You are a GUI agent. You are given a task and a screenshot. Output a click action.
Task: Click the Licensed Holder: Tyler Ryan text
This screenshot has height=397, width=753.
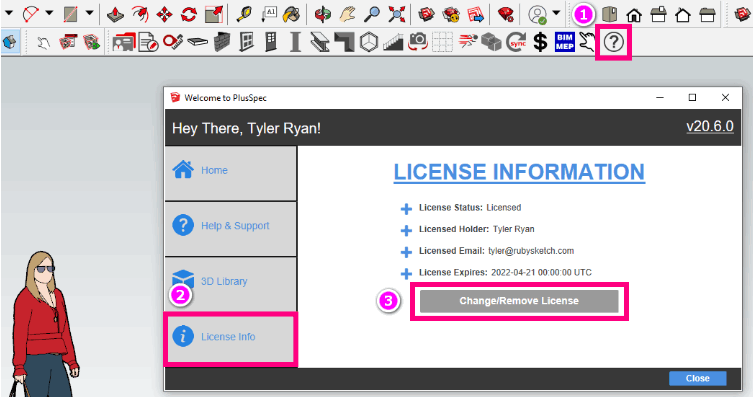pos(477,229)
